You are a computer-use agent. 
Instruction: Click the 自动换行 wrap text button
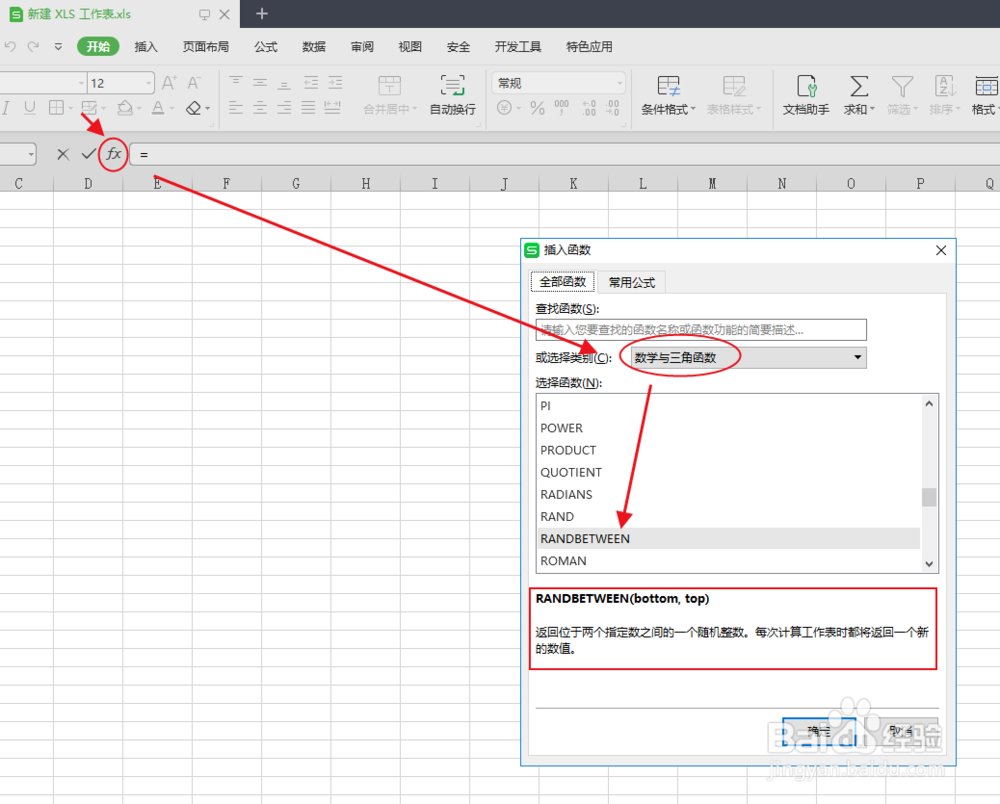pyautogui.click(x=452, y=95)
